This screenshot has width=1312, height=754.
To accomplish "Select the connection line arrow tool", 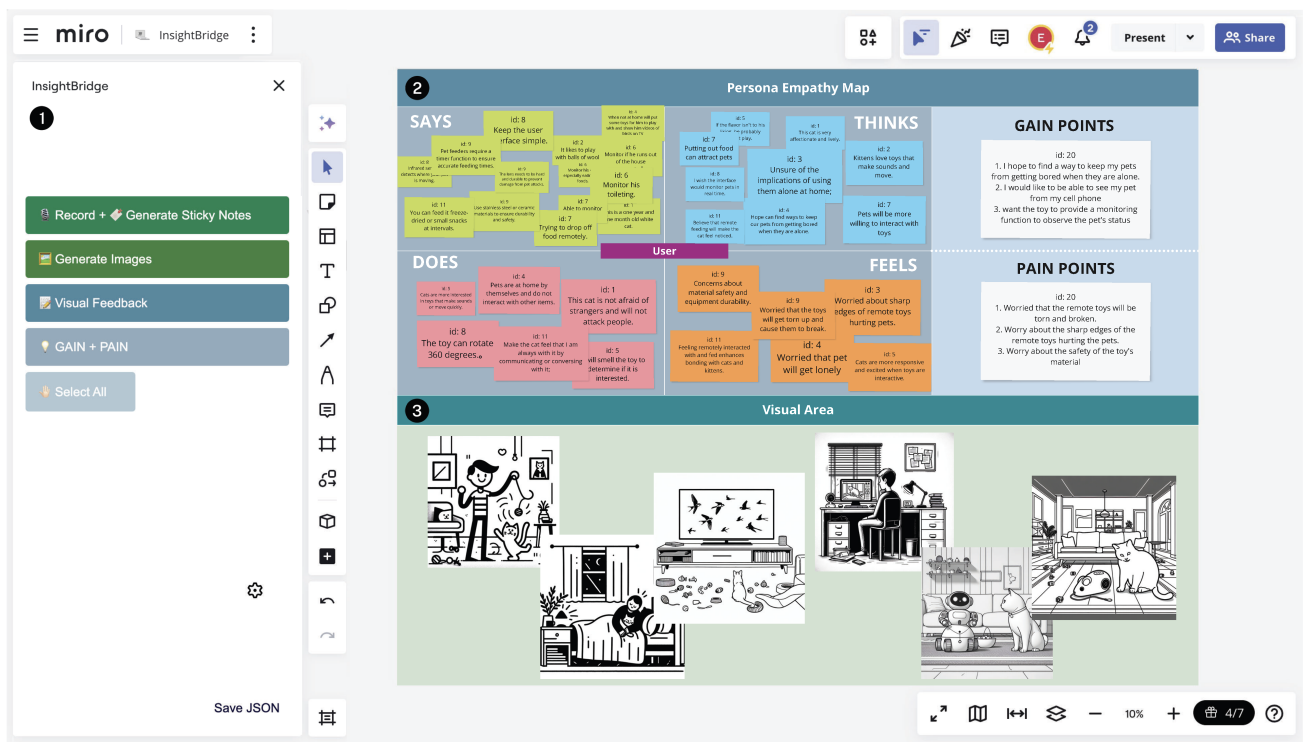I will pyautogui.click(x=327, y=340).
